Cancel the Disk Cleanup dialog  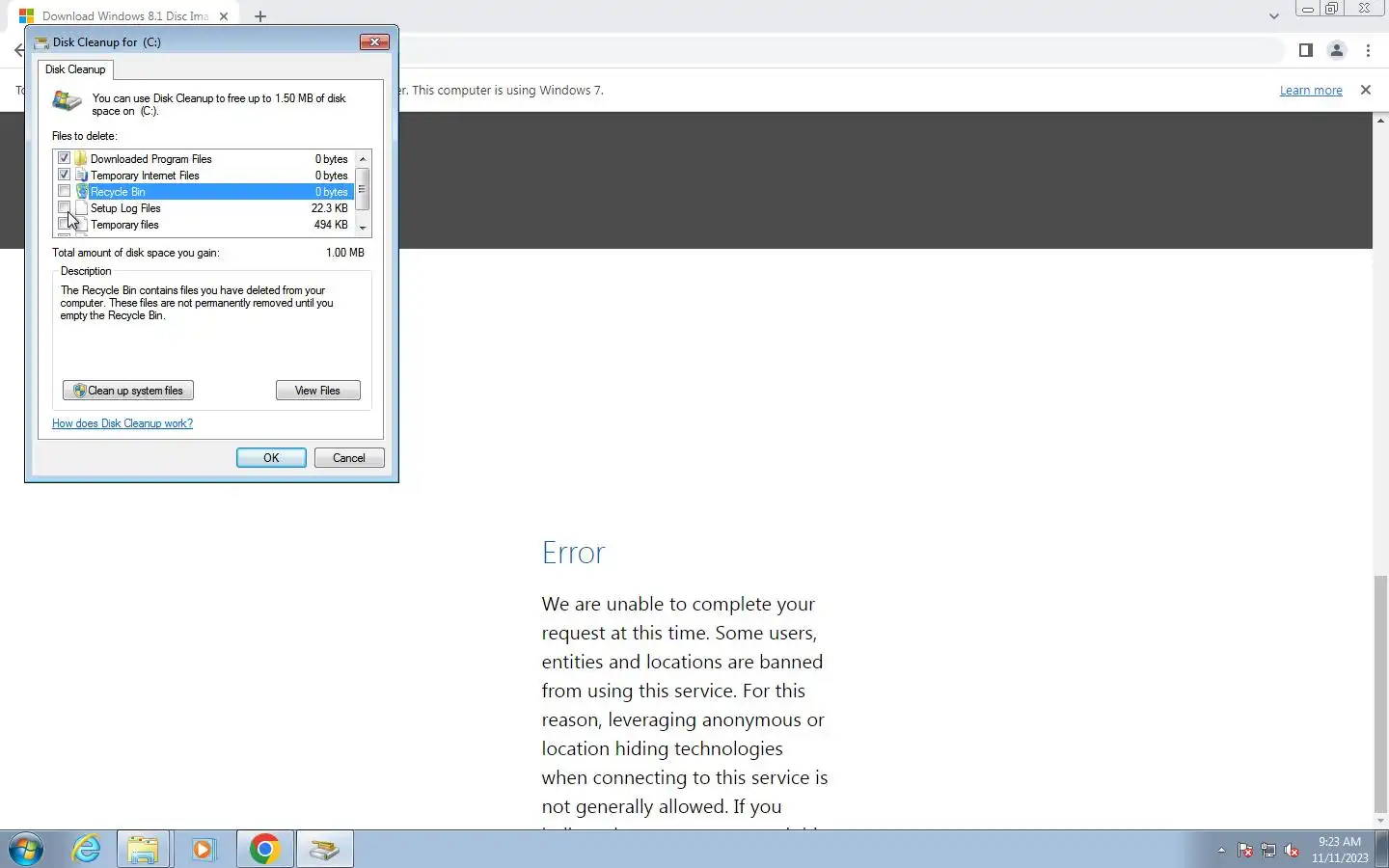coord(349,458)
